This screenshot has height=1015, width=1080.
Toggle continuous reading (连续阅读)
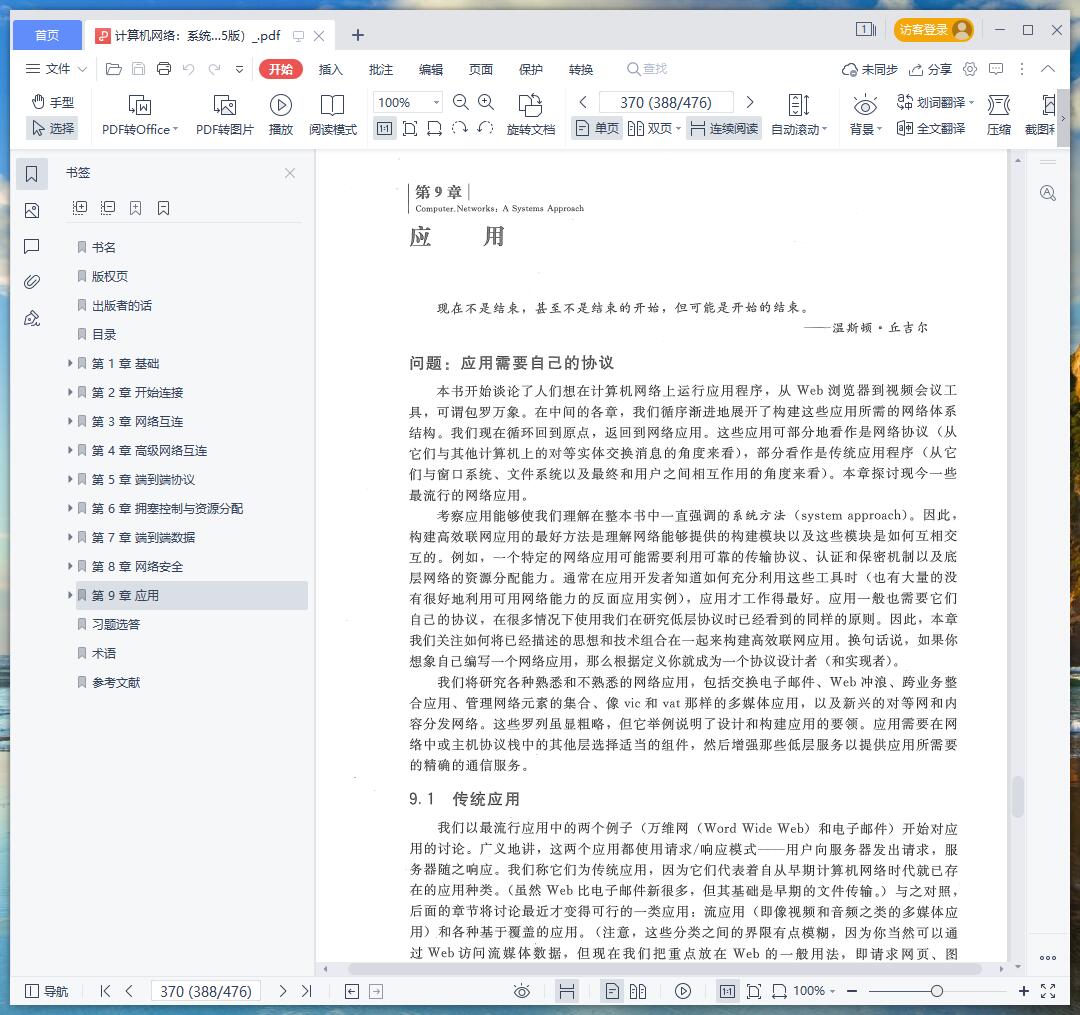pos(724,128)
